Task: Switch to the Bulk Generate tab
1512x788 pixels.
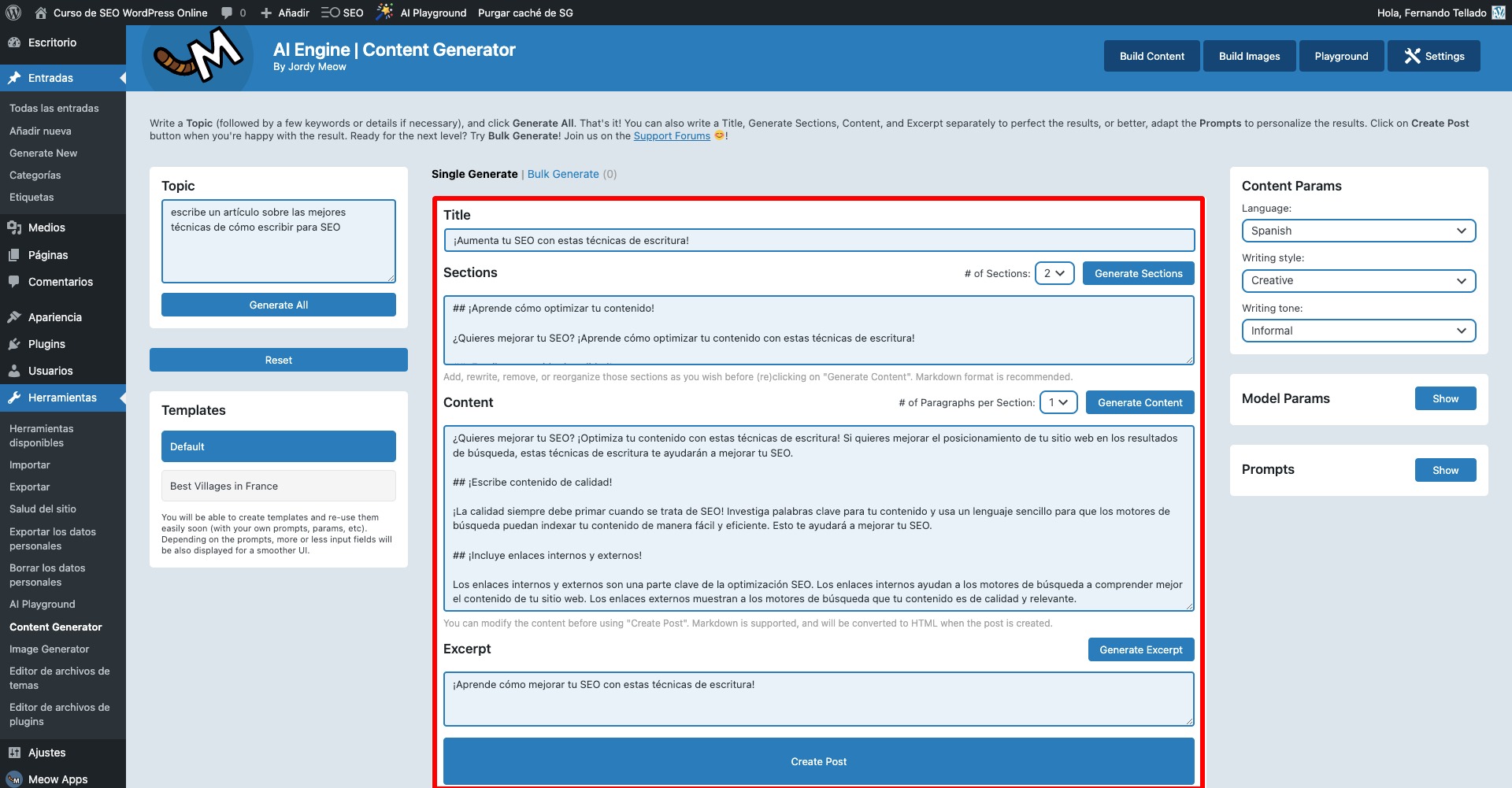Action: click(563, 174)
